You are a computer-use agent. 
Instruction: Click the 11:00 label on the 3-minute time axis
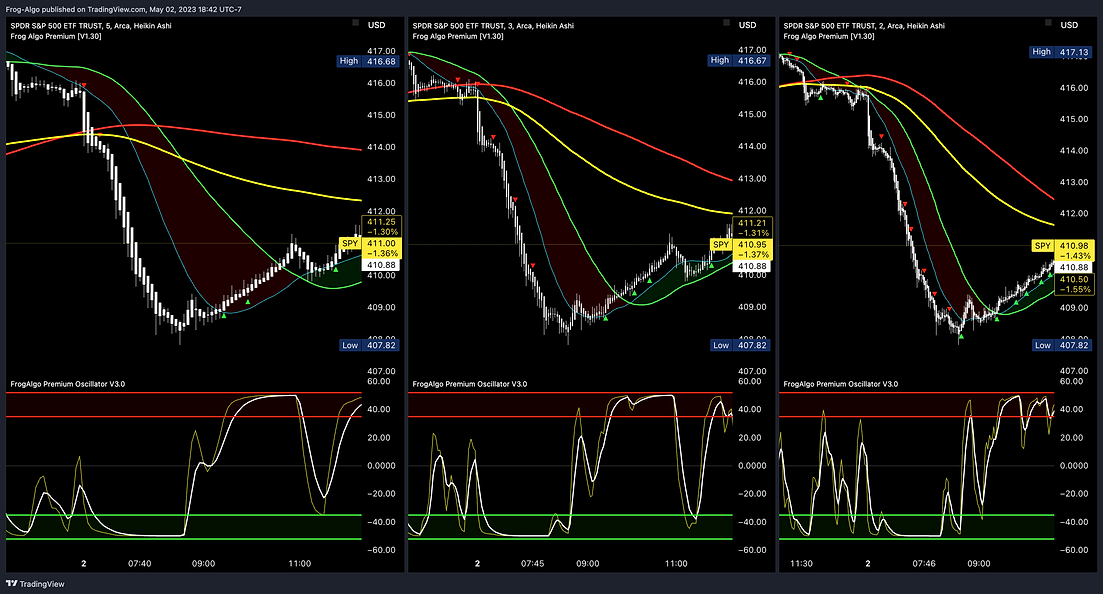(676, 564)
